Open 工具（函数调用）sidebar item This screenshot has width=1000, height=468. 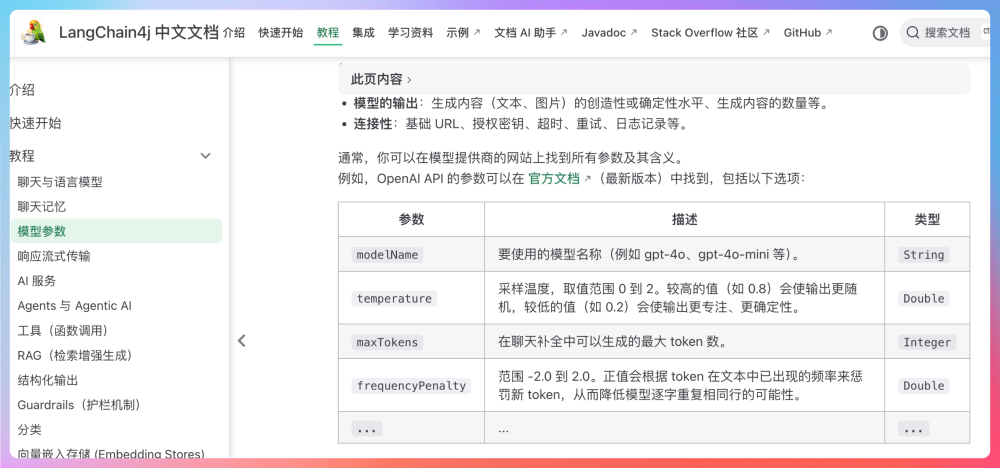(x=62, y=330)
